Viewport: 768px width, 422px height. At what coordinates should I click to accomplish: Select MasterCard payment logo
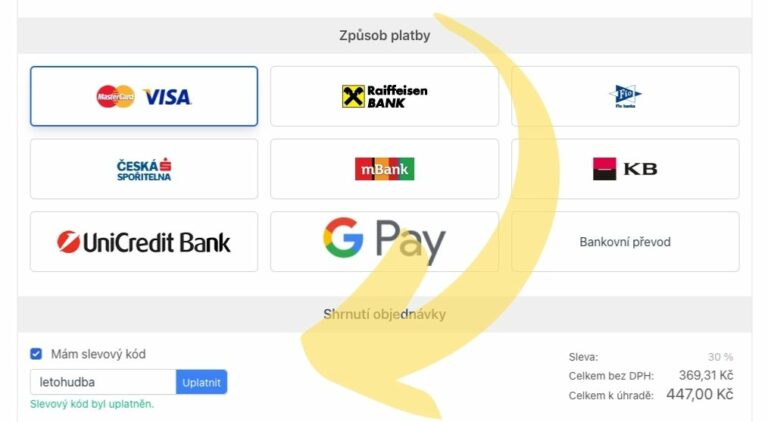(x=115, y=96)
